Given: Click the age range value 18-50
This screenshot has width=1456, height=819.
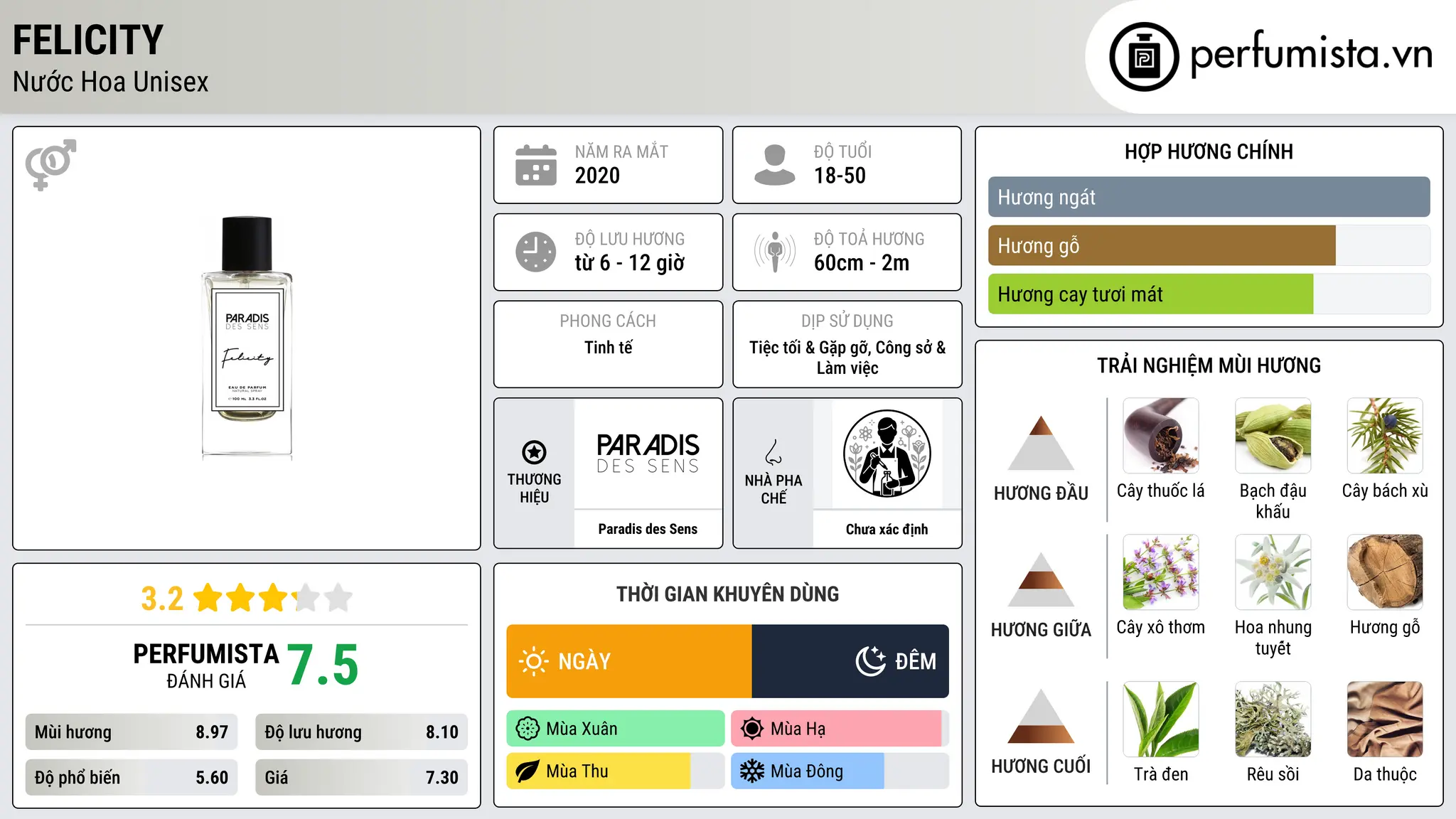Looking at the screenshot, I should pos(840,176).
